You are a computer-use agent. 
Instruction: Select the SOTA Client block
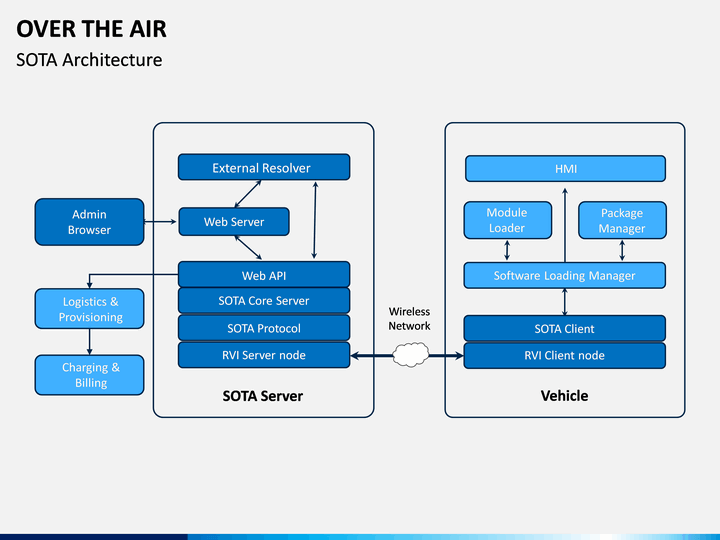(x=565, y=328)
